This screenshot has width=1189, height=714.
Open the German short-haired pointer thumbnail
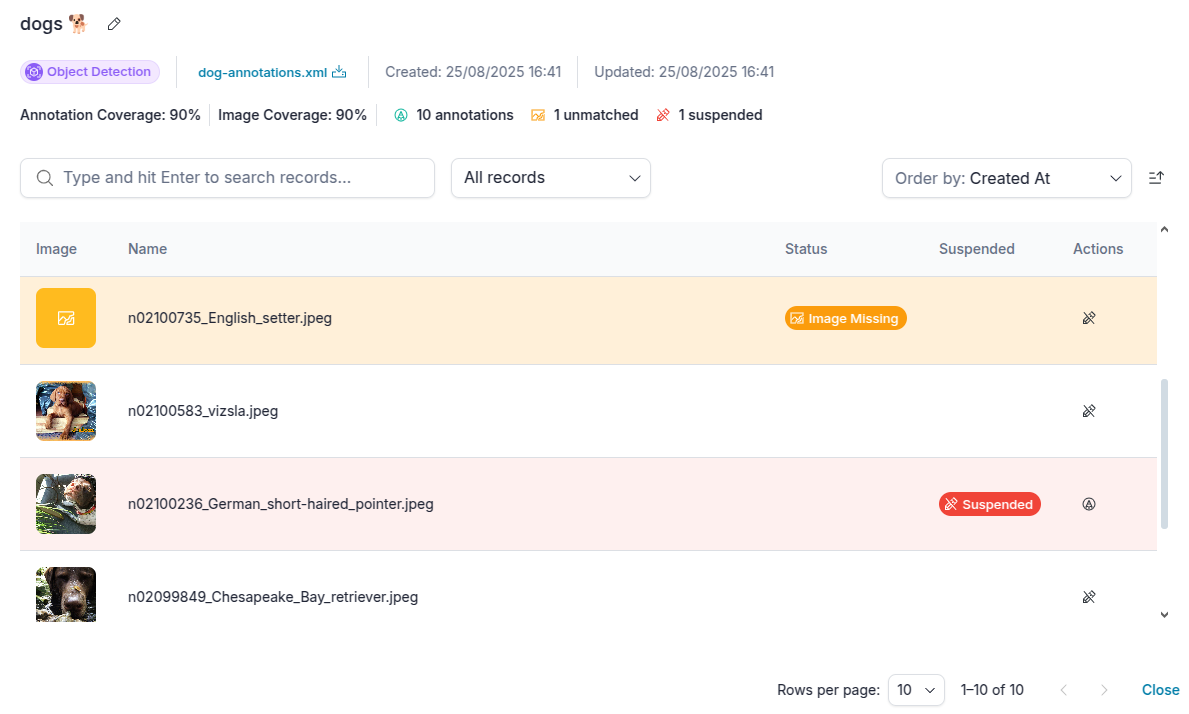(66, 504)
